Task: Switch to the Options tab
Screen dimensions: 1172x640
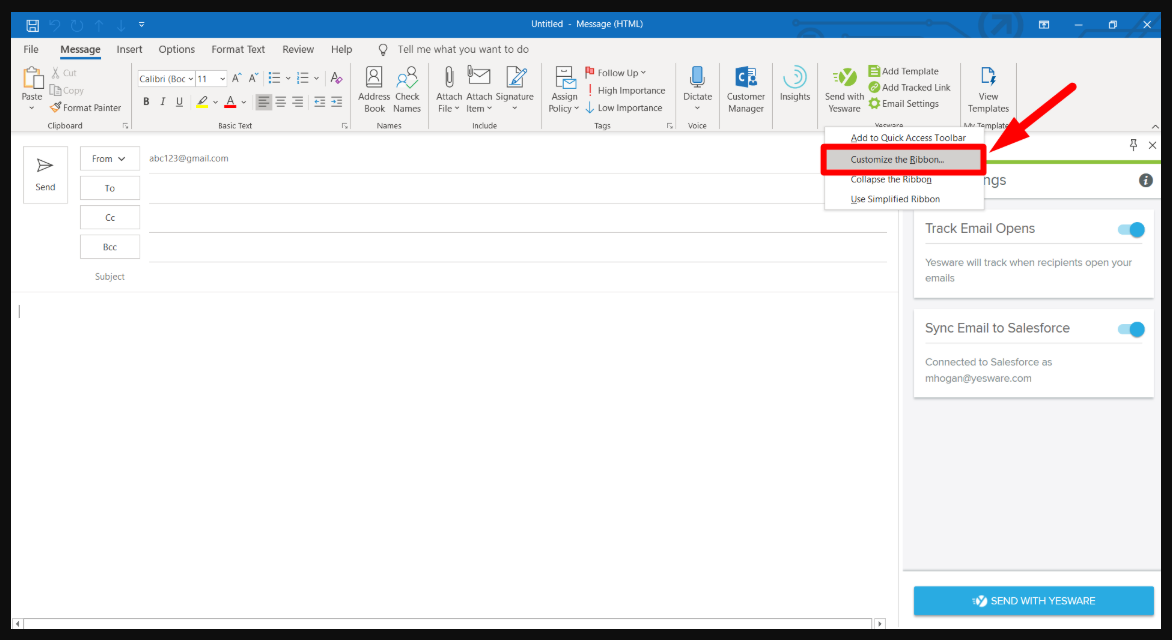Action: coord(176,49)
